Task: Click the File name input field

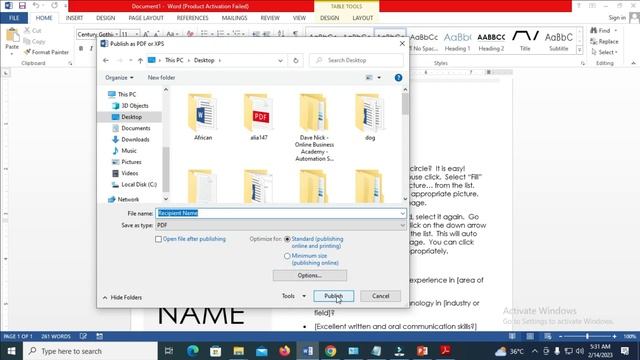Action: pos(280,213)
